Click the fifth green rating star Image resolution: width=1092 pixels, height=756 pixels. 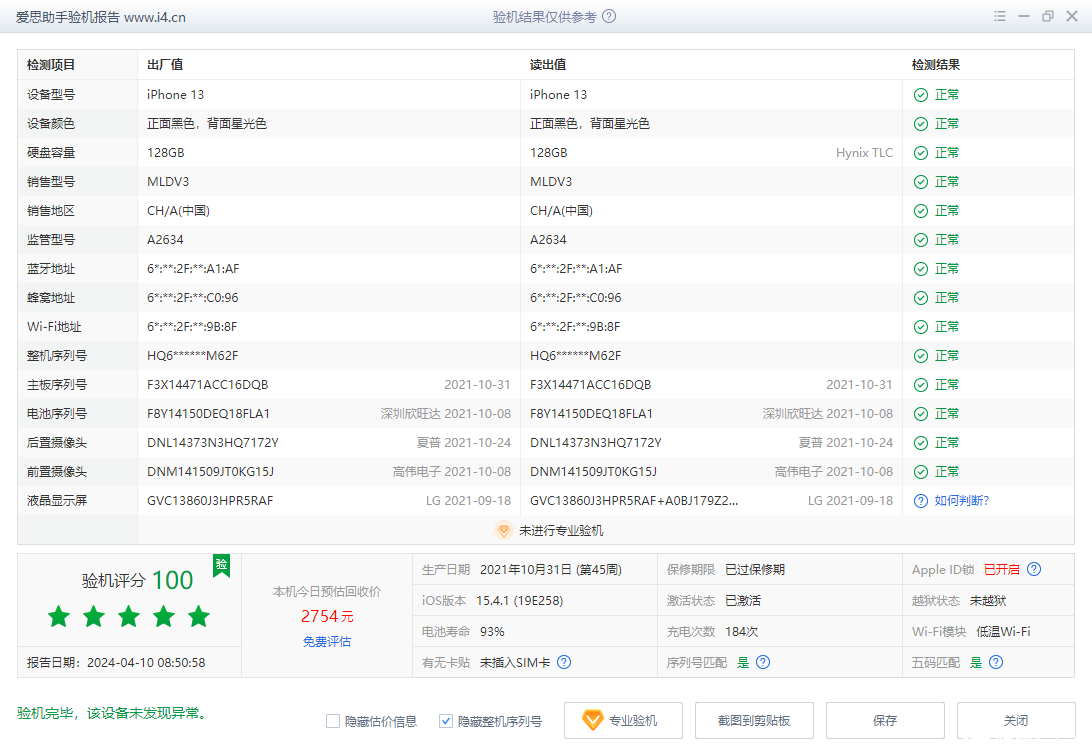198,616
